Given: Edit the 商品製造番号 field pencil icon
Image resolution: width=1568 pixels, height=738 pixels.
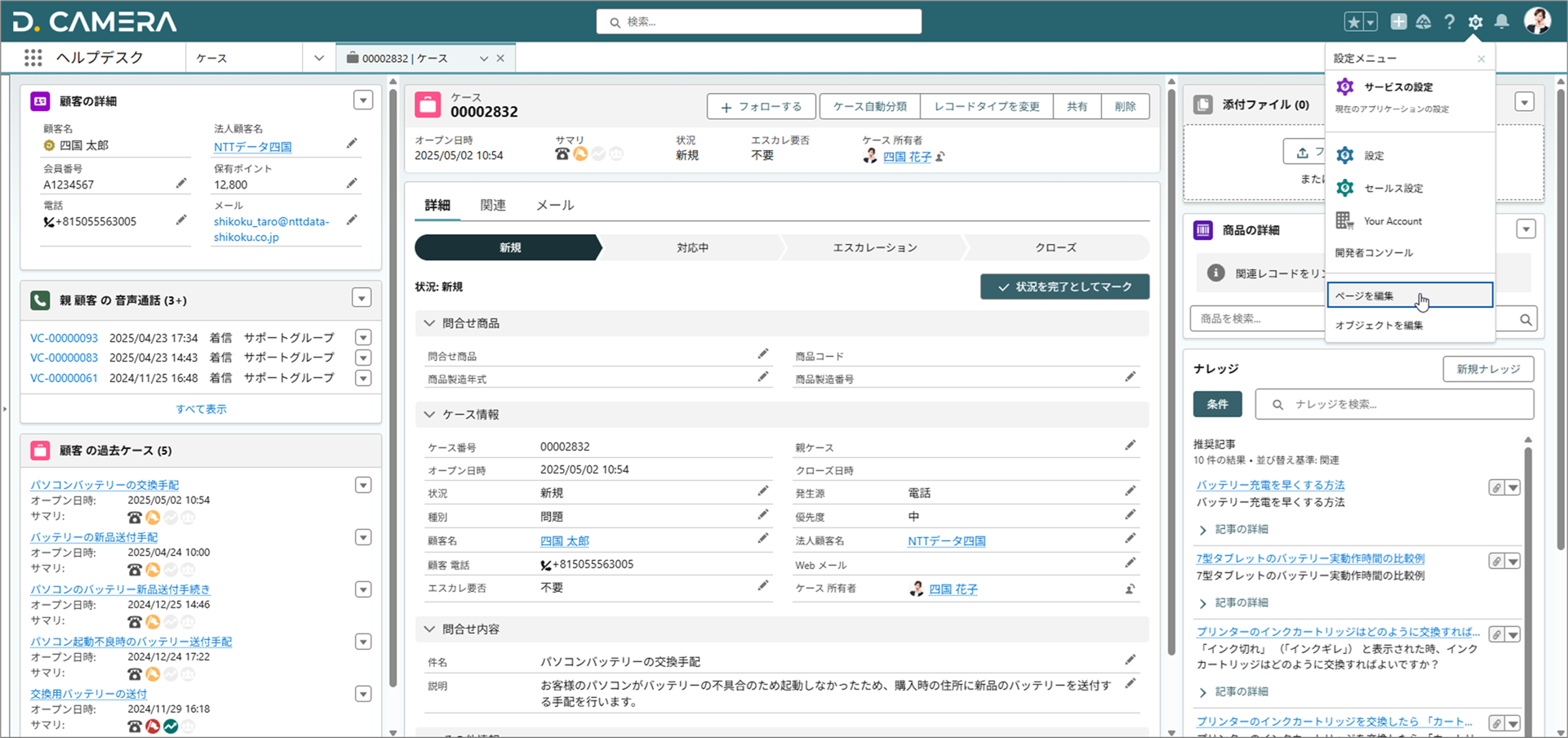Looking at the screenshot, I should click(x=1130, y=376).
